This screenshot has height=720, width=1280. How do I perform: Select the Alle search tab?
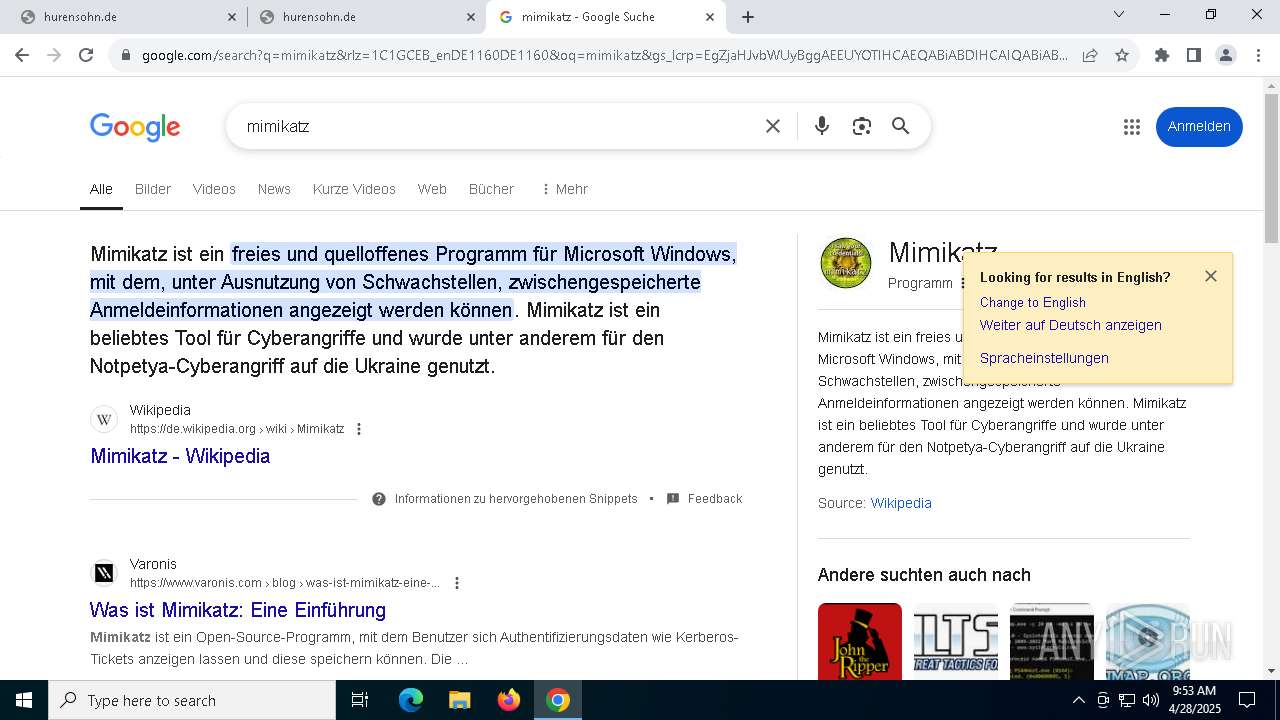click(101, 189)
